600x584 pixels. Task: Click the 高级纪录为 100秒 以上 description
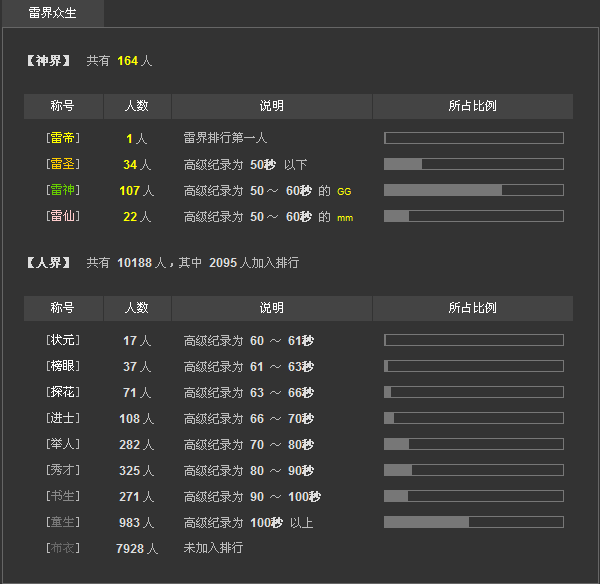tap(248, 522)
